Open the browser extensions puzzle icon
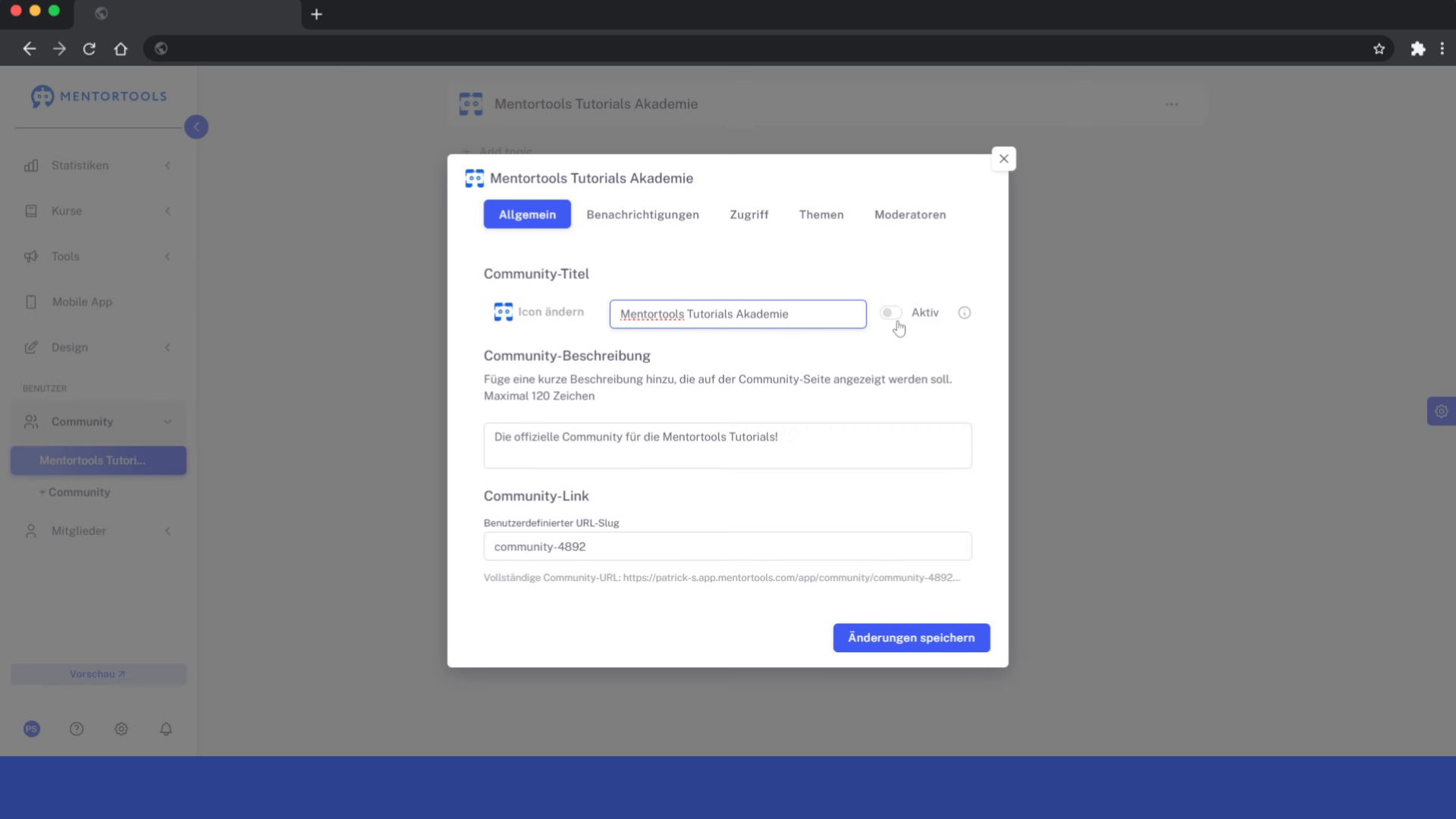Screen dimensions: 1456x819 click(1418, 49)
